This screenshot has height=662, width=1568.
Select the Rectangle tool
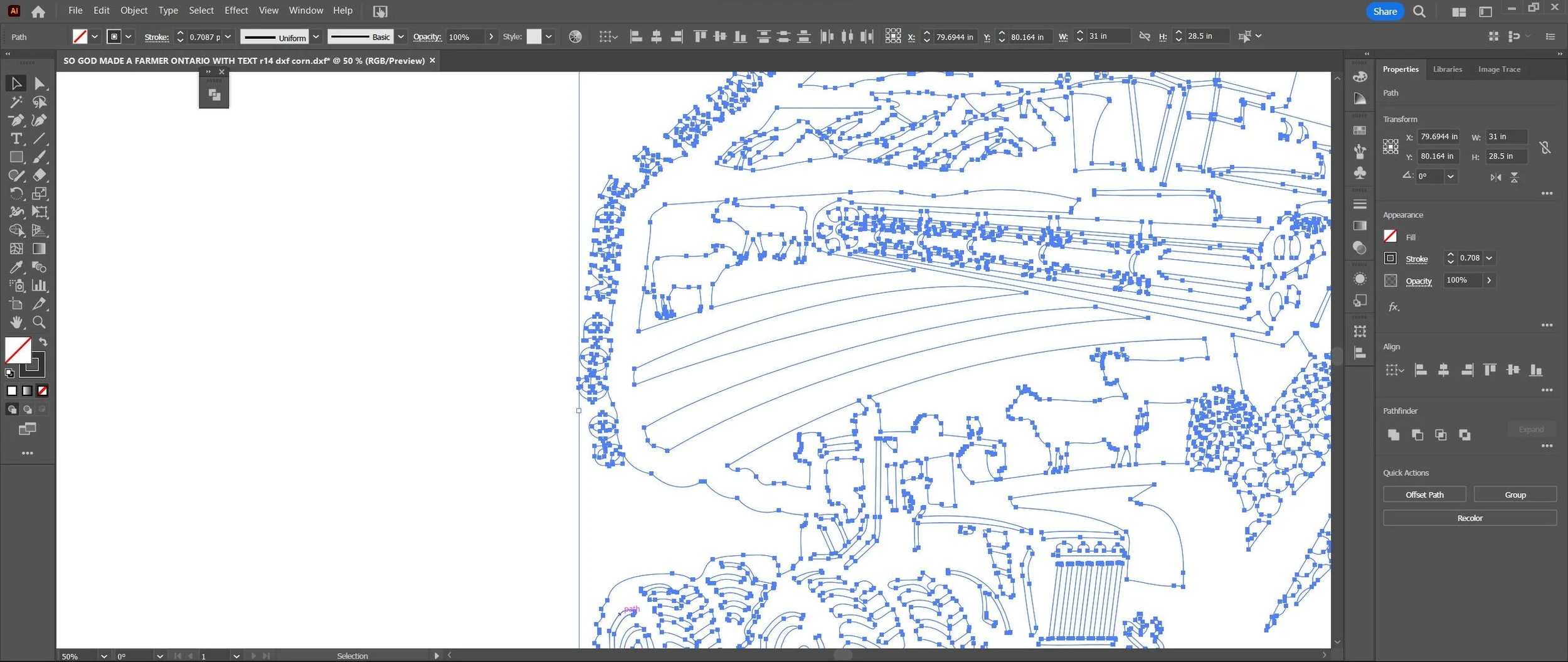pos(16,157)
